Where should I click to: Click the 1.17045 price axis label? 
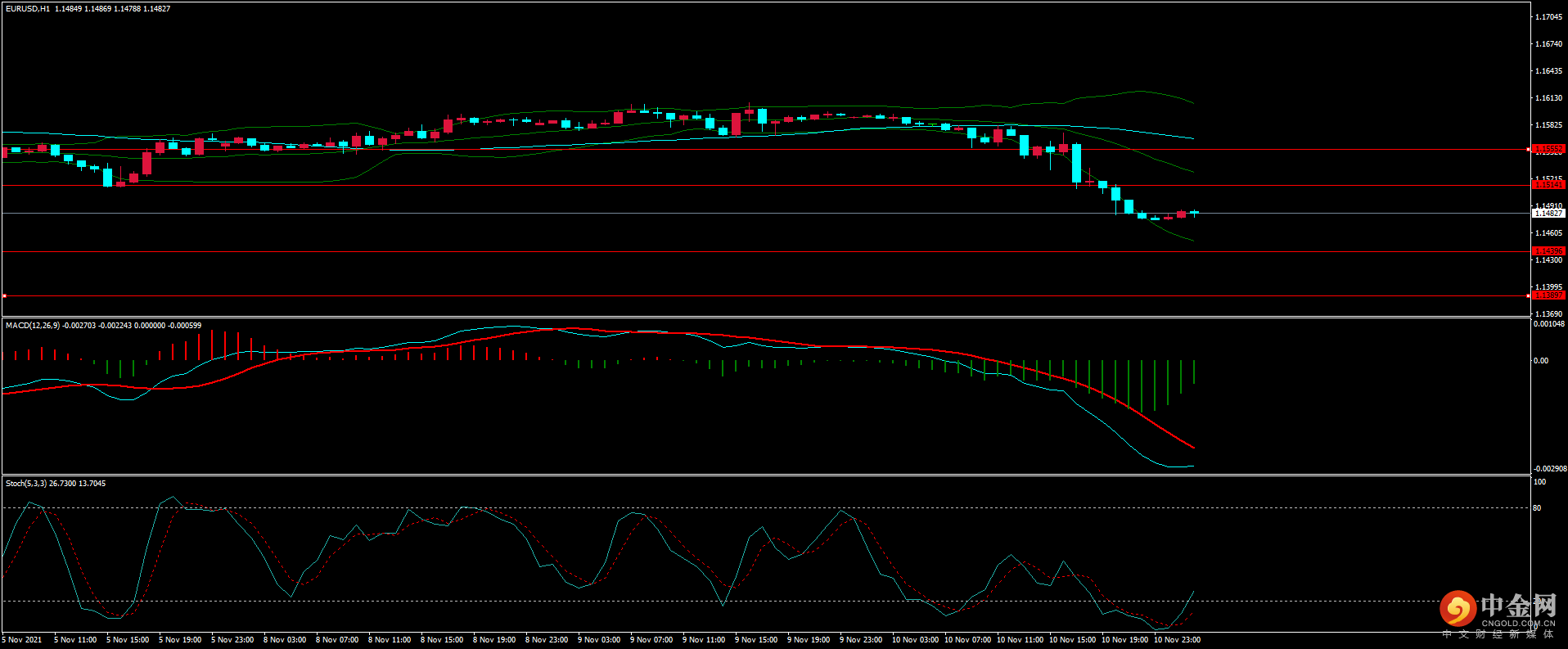1548,17
